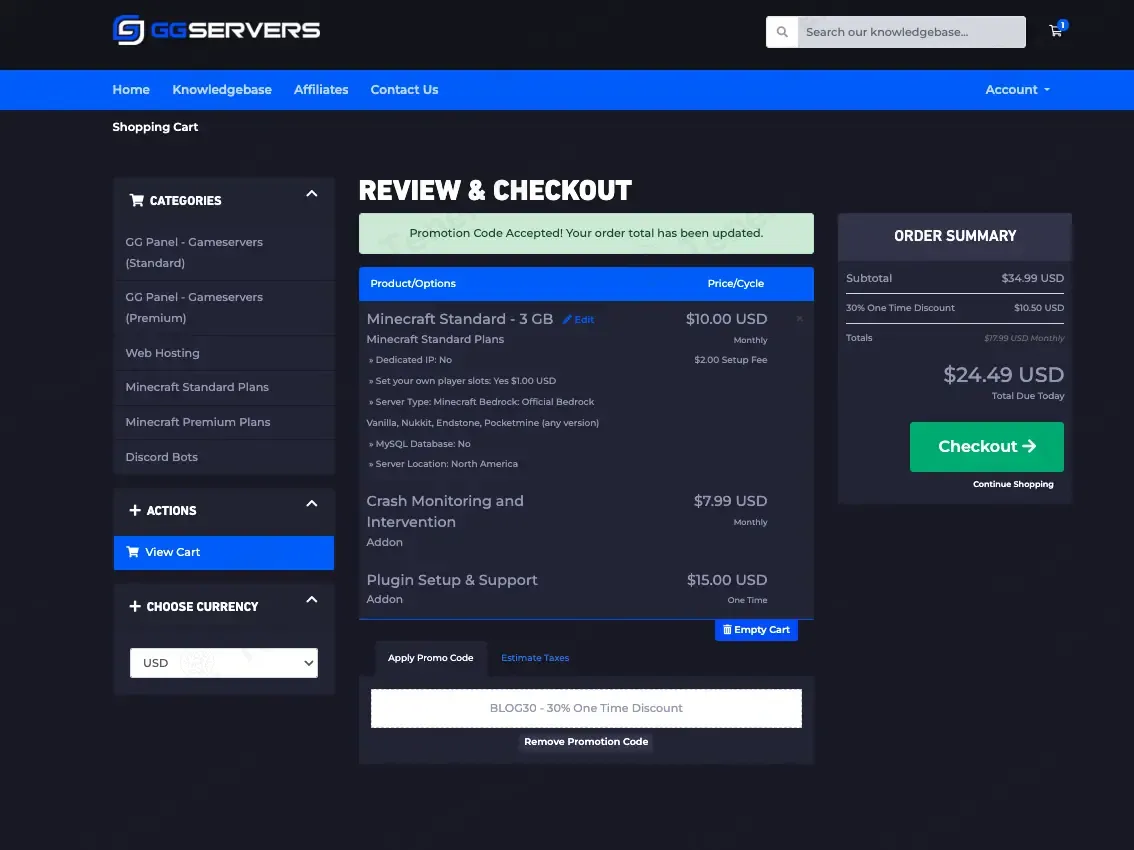Open the Affiliates menu item
Screen dimensions: 1134x850
[321, 90]
